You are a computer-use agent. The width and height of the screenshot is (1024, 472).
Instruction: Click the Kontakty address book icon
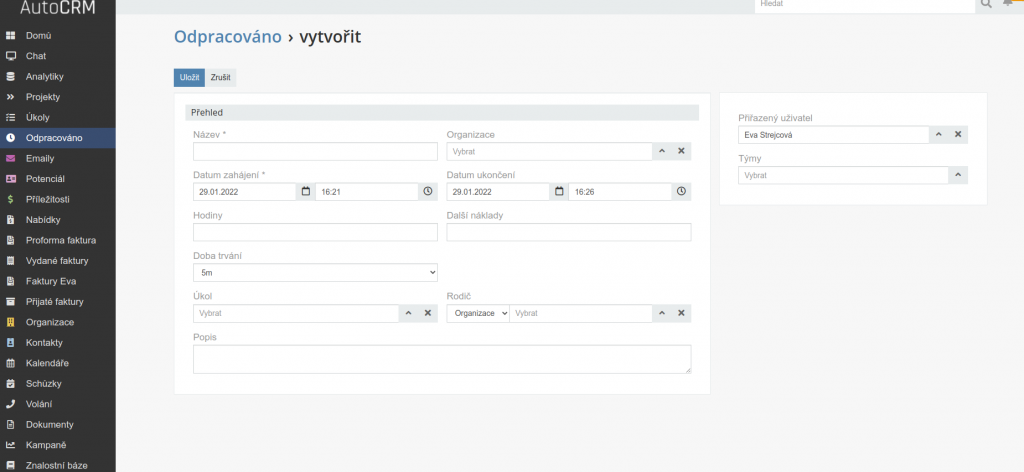click(x=10, y=342)
